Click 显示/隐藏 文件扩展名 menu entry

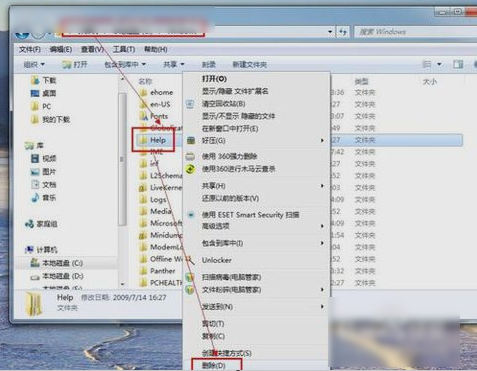[235, 91]
